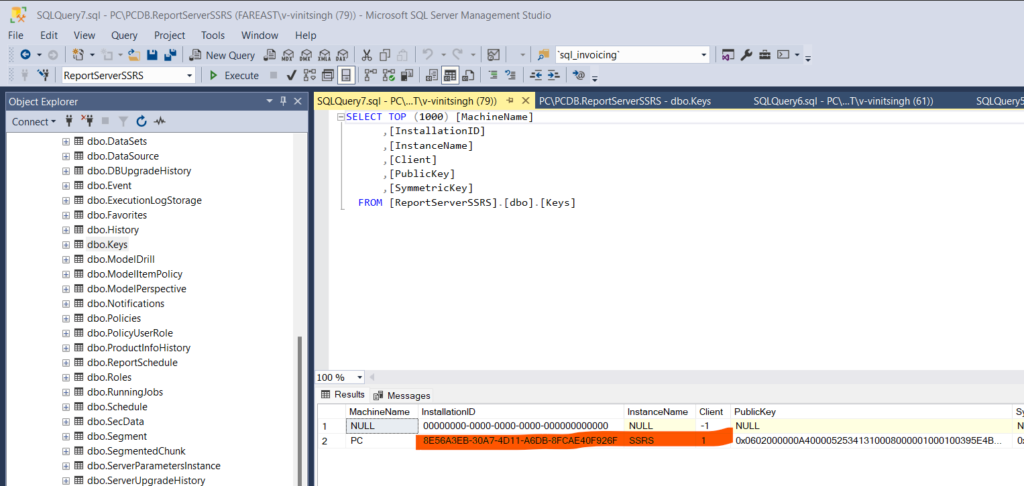Toggle Include Actual Execution Plan
1024x486 pixels.
coord(370,75)
